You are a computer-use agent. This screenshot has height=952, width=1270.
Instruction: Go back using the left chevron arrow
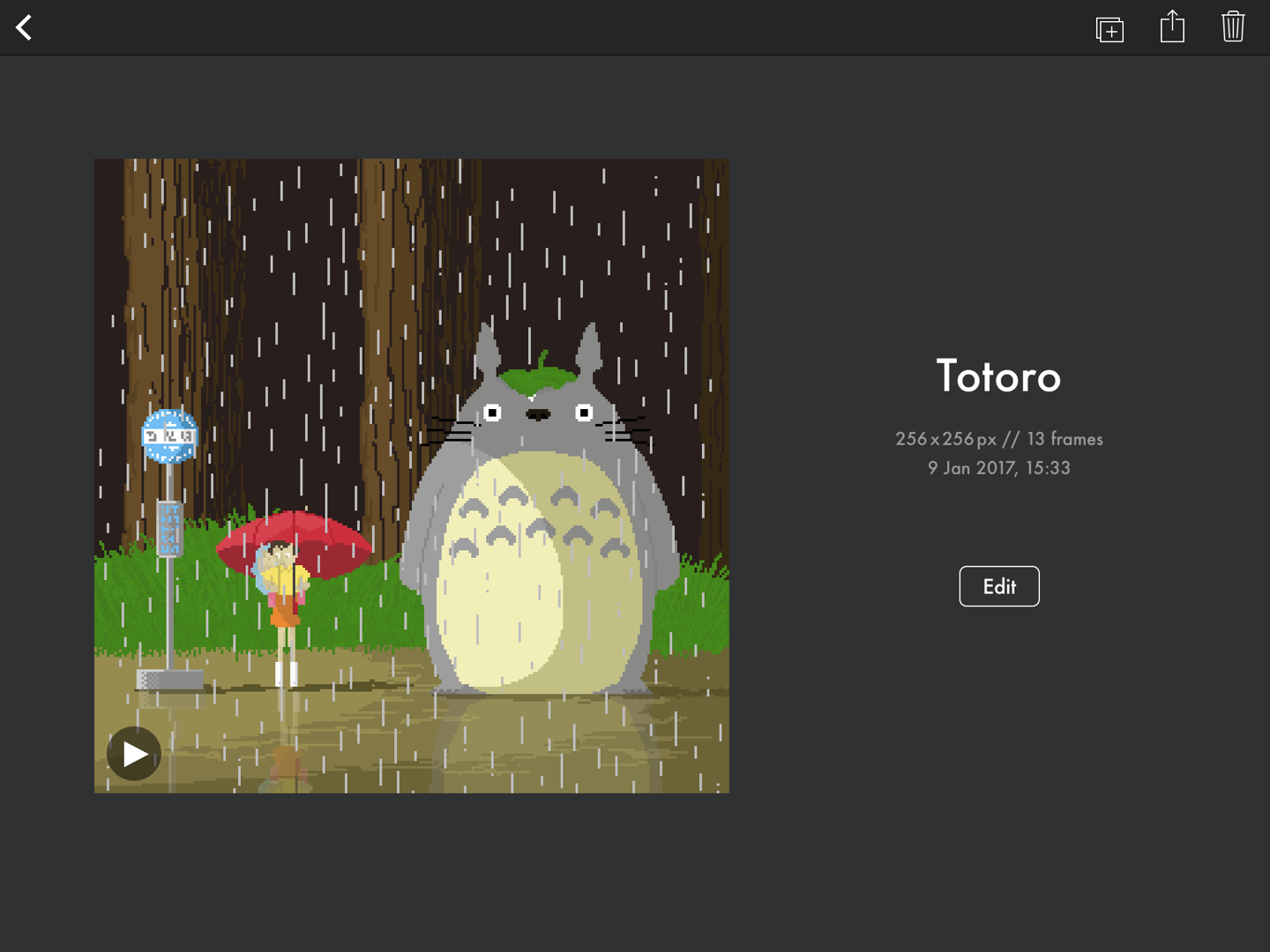[24, 27]
